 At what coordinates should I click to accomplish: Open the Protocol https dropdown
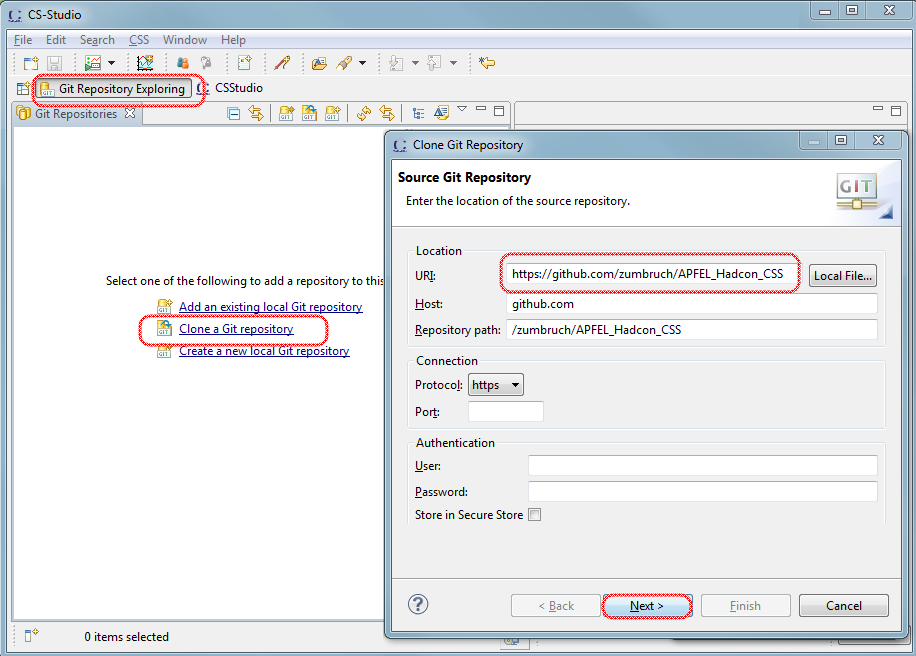495,385
